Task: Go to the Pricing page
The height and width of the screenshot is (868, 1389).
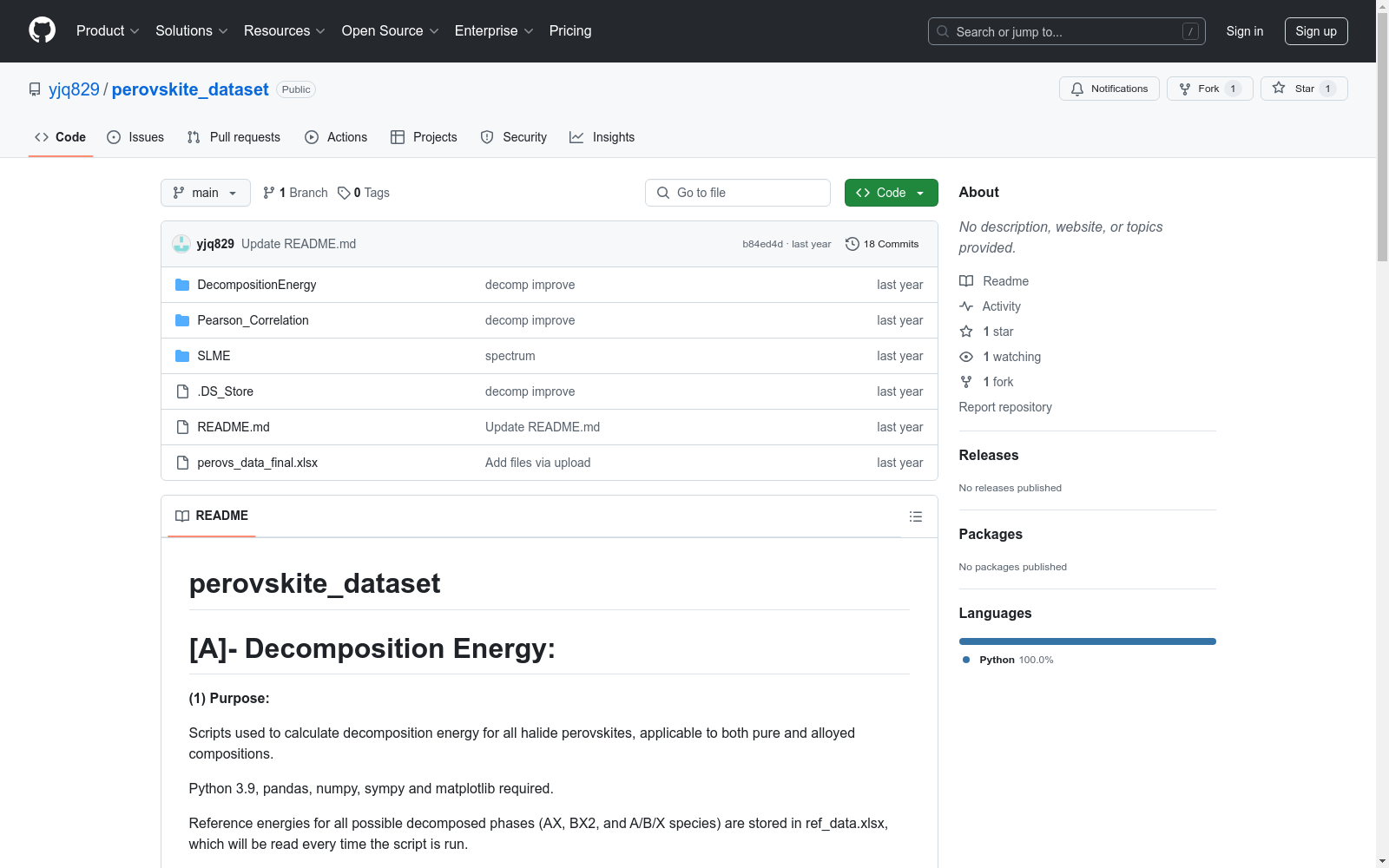Action: (570, 30)
